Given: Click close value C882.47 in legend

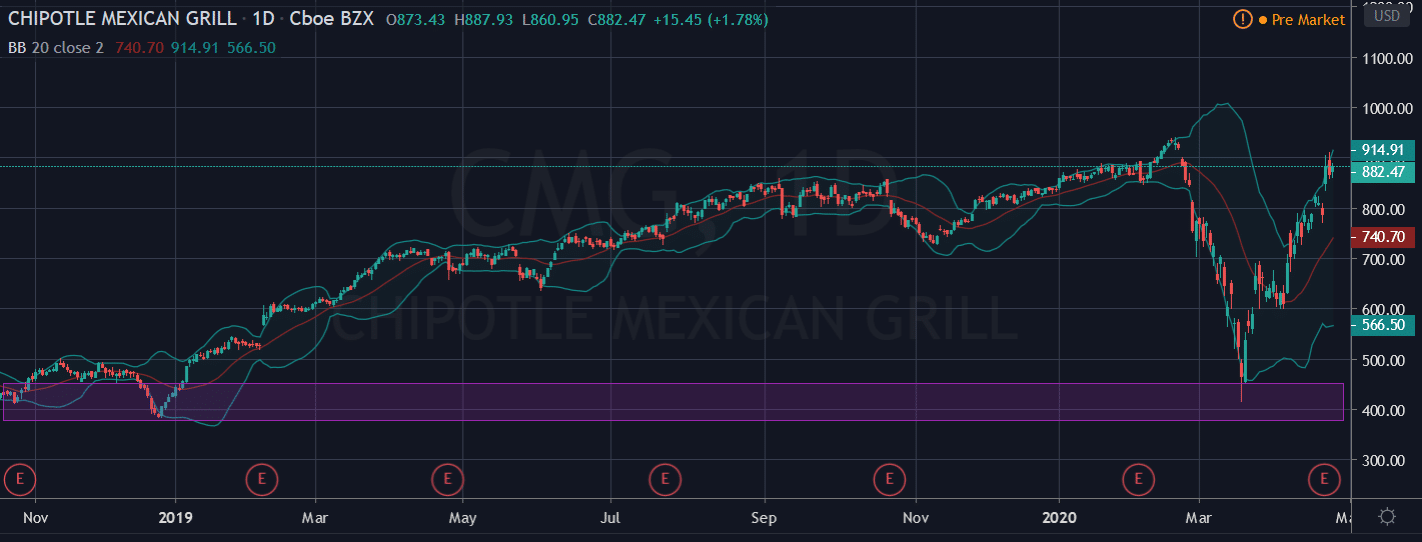Looking at the screenshot, I should pyautogui.click(x=619, y=19).
